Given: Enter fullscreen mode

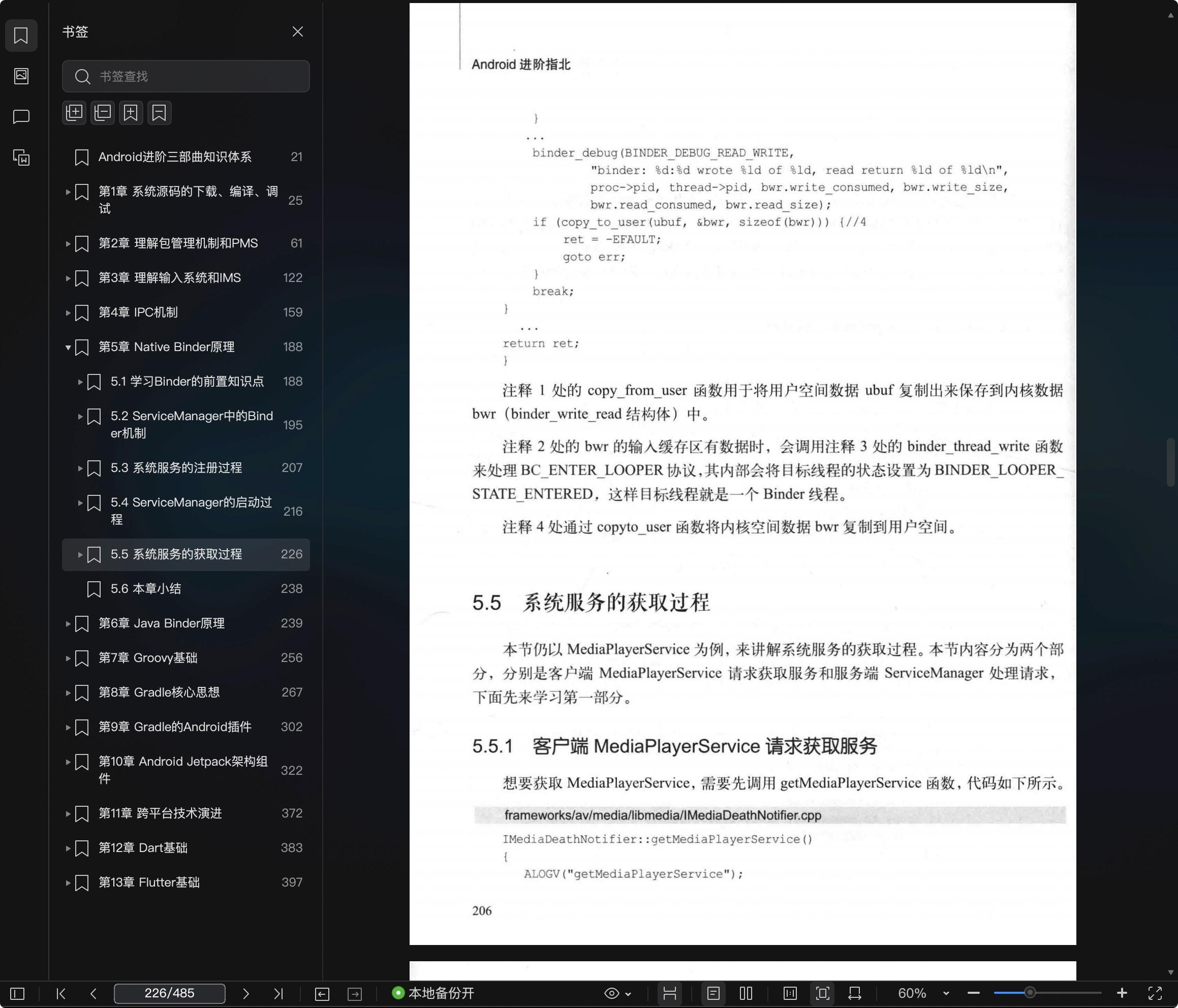Looking at the screenshot, I should click(x=1155, y=993).
